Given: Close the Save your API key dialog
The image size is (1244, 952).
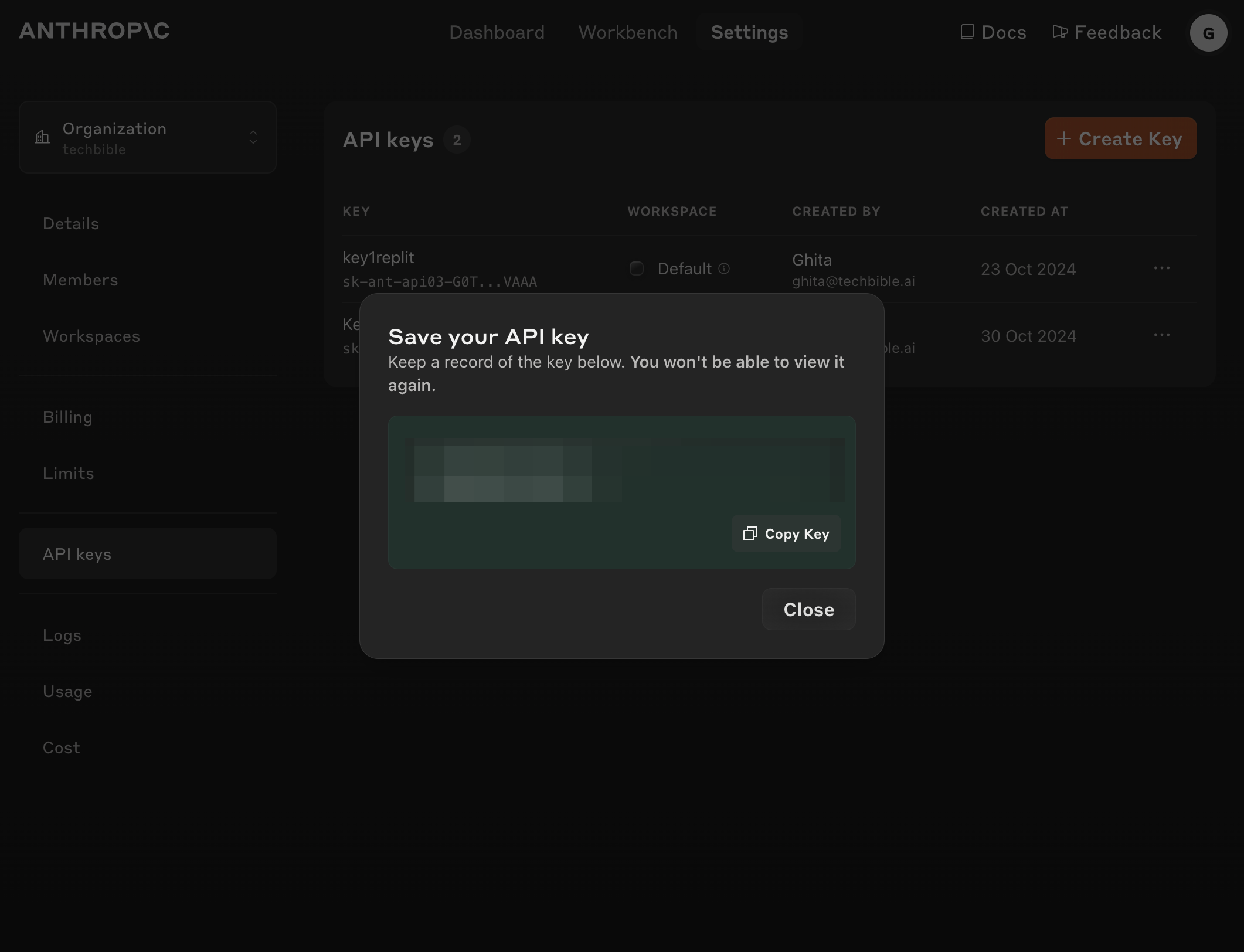Looking at the screenshot, I should click(808, 609).
